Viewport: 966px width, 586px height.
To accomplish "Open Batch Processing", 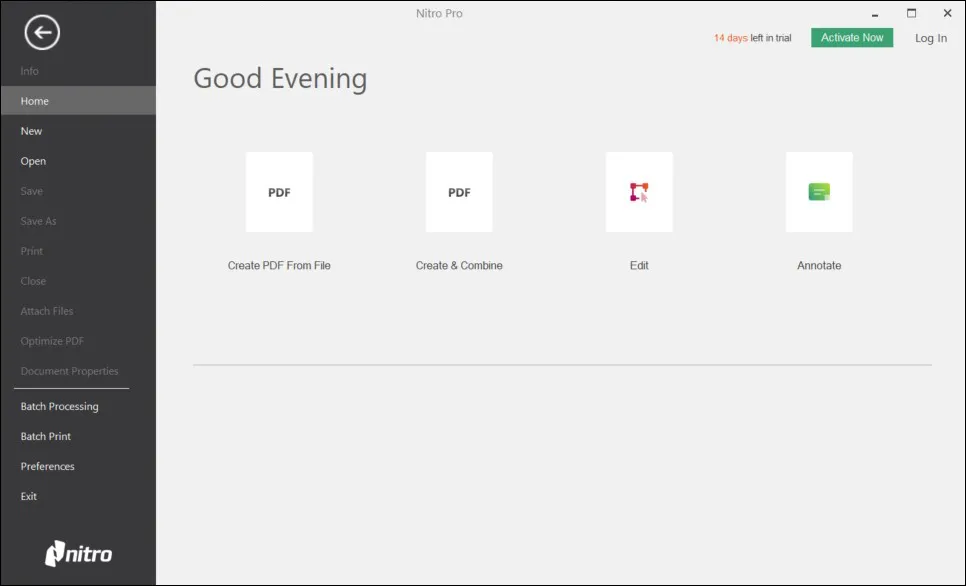I will [59, 406].
